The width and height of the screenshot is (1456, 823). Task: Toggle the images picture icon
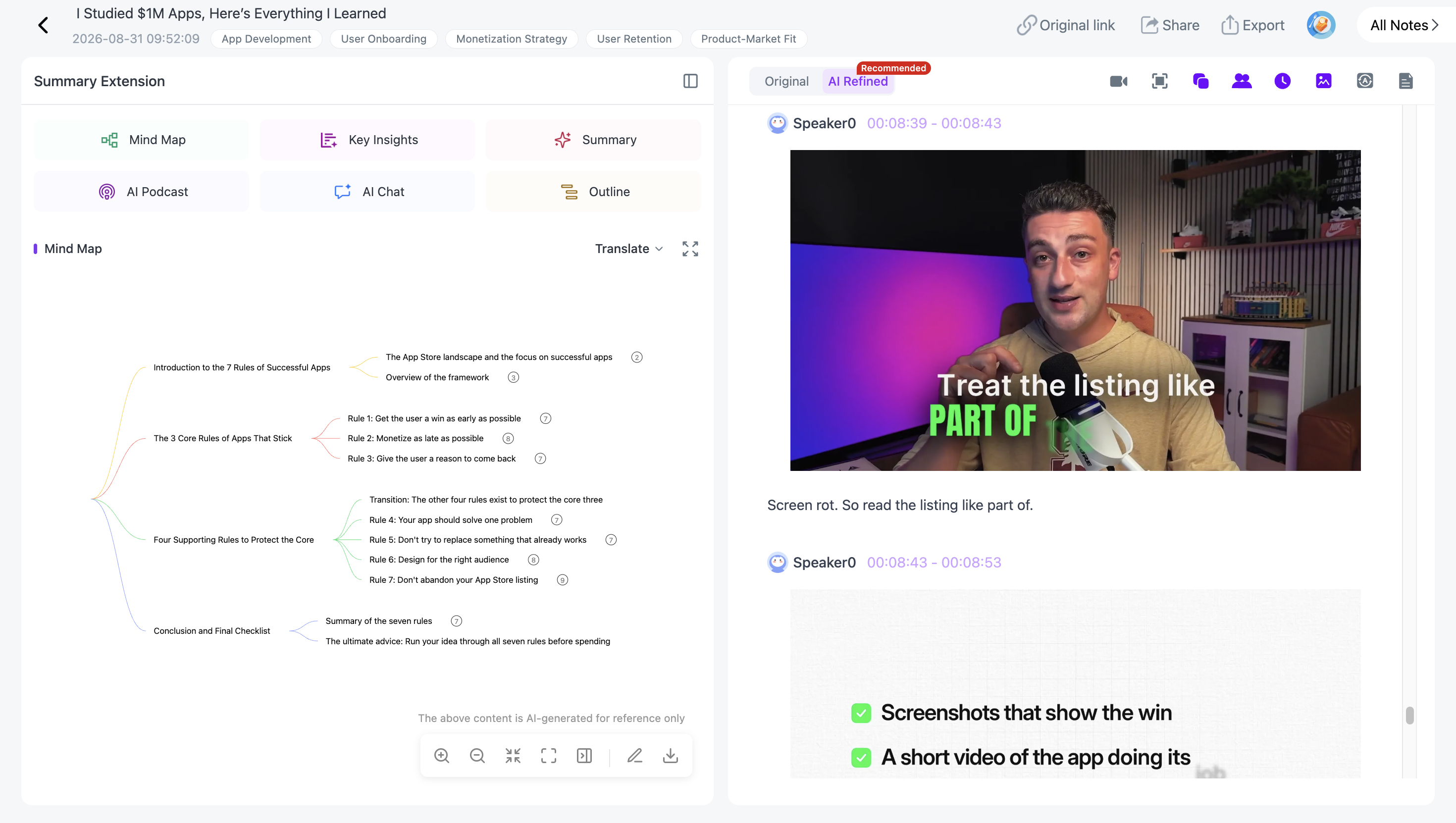pos(1324,81)
